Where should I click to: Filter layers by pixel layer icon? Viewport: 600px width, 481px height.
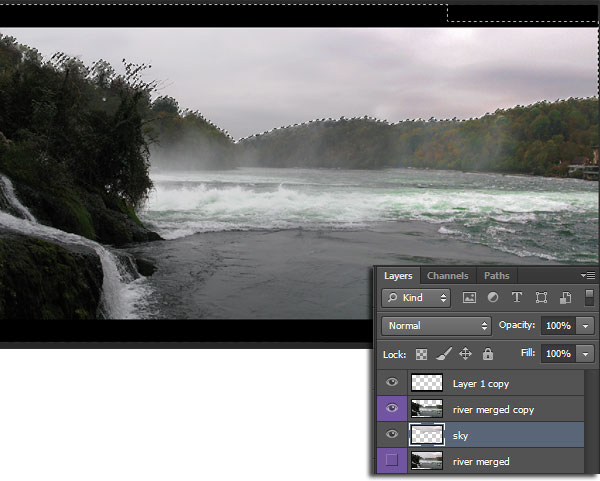pyautogui.click(x=469, y=298)
